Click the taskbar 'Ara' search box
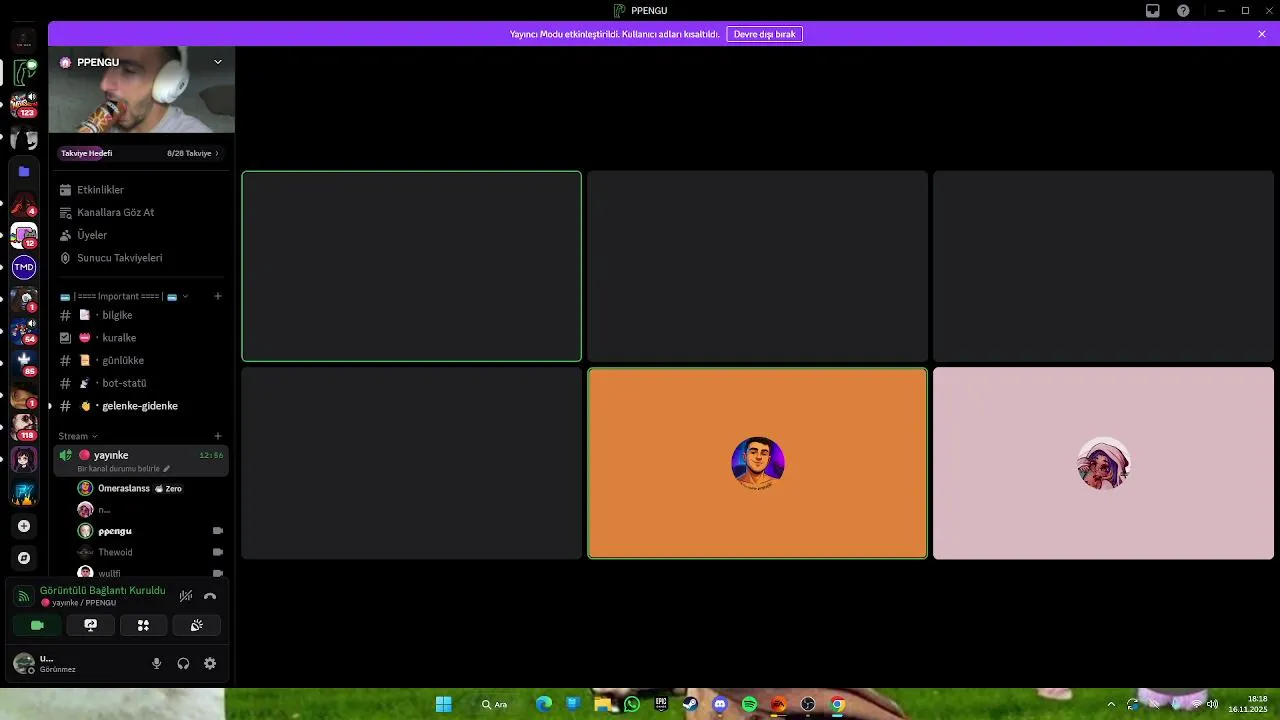The height and width of the screenshot is (720, 1280). click(495, 704)
